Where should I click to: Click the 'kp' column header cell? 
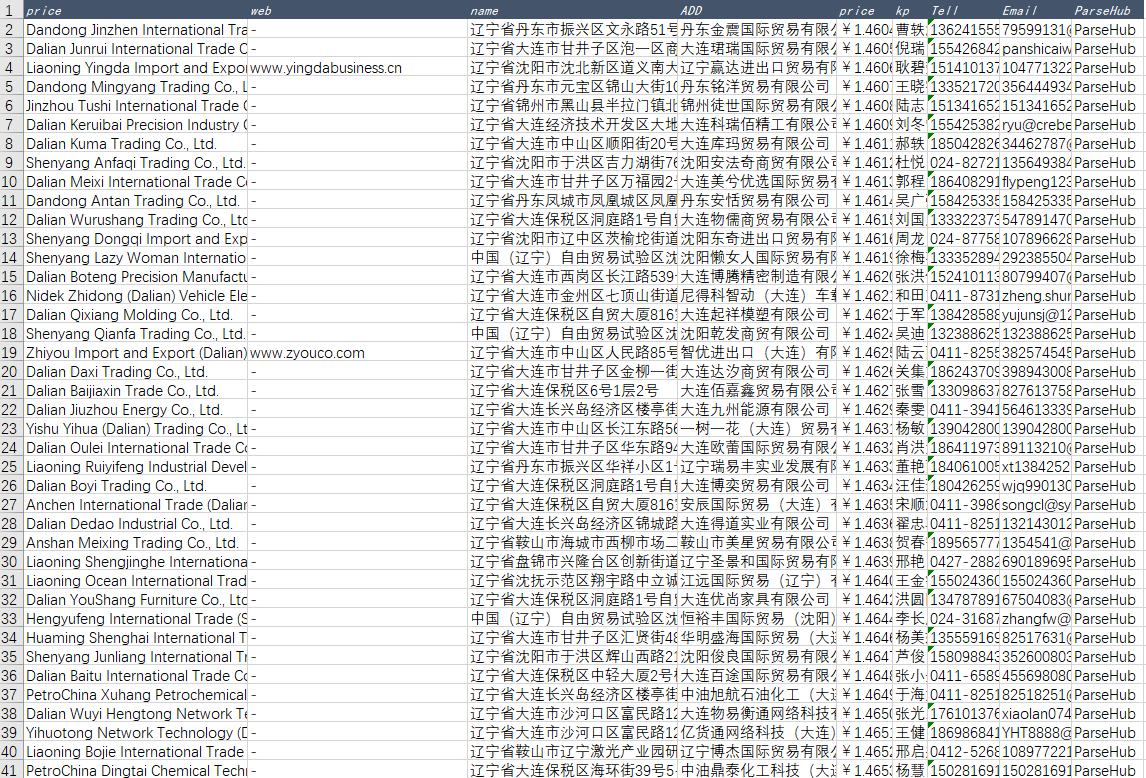tap(911, 10)
